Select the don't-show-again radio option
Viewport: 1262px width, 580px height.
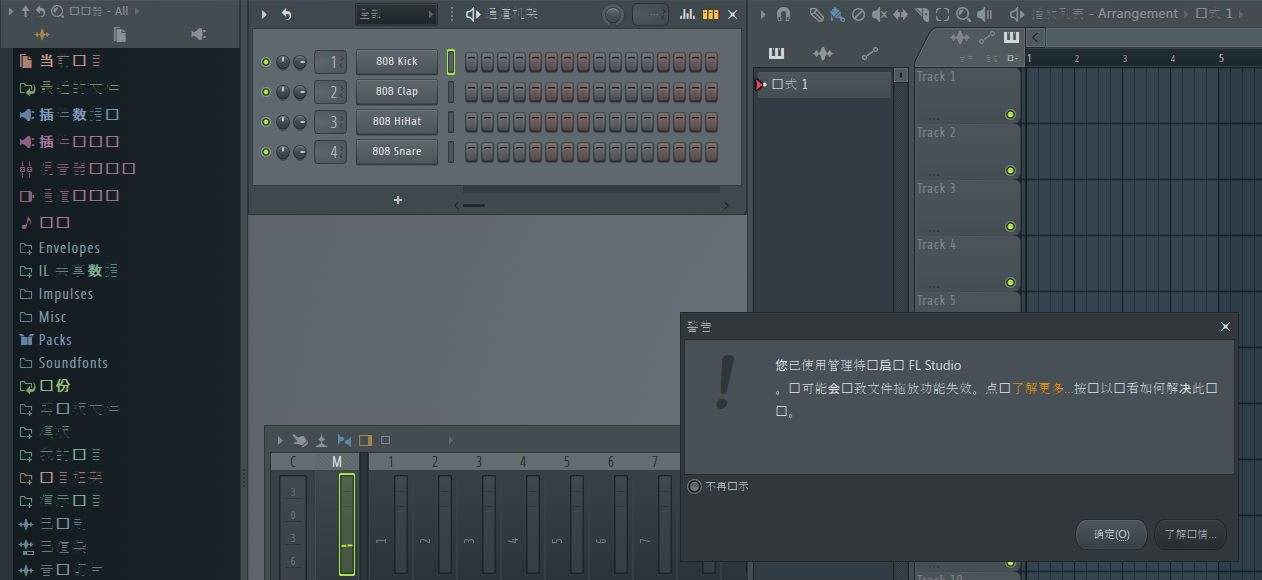694,486
